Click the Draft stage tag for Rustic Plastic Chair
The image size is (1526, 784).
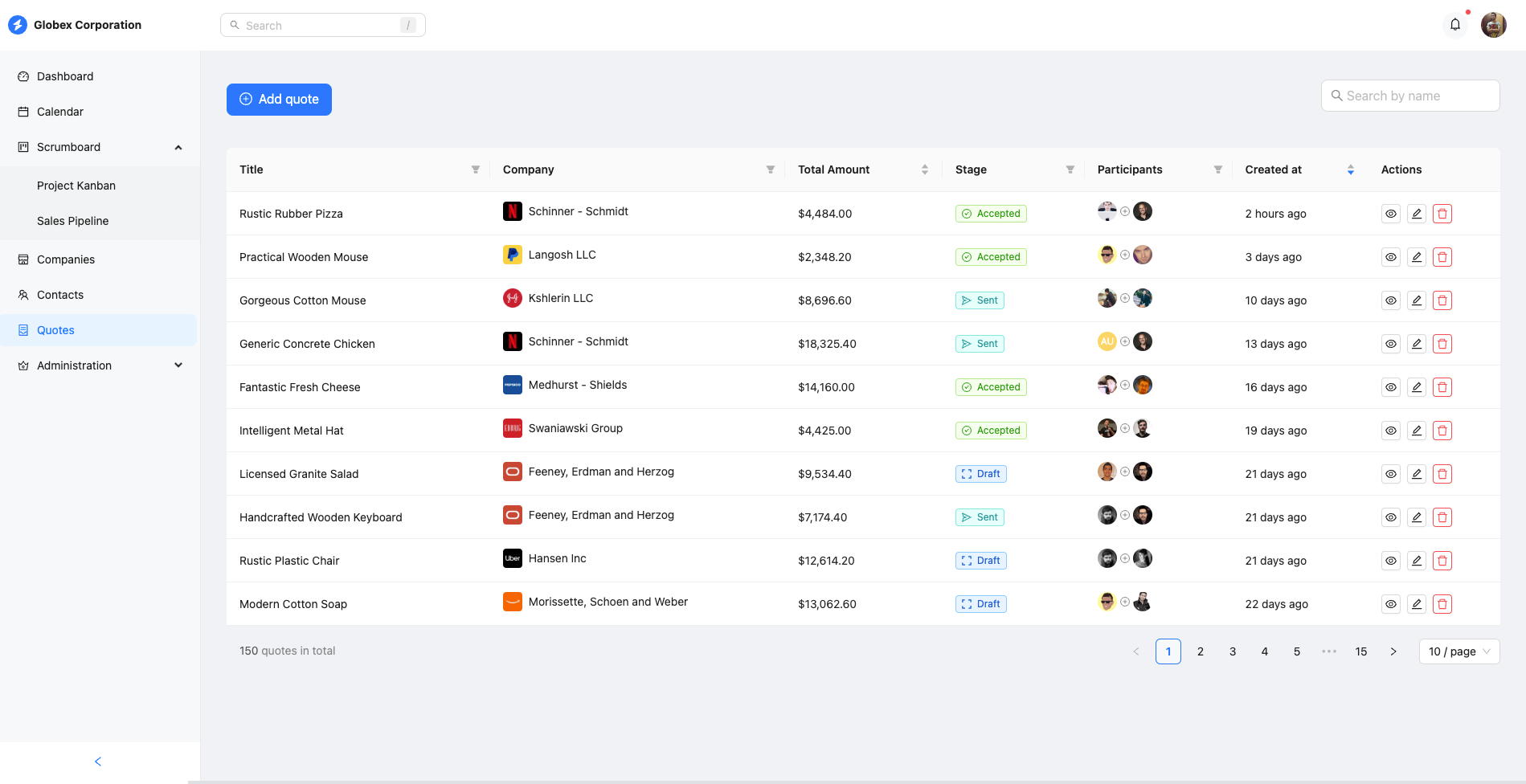(981, 561)
